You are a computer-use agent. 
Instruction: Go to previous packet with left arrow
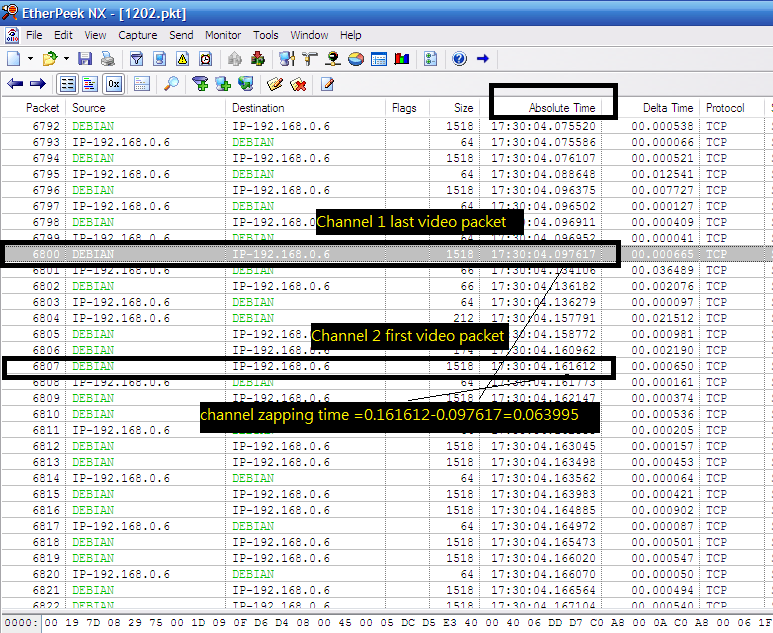(x=15, y=84)
